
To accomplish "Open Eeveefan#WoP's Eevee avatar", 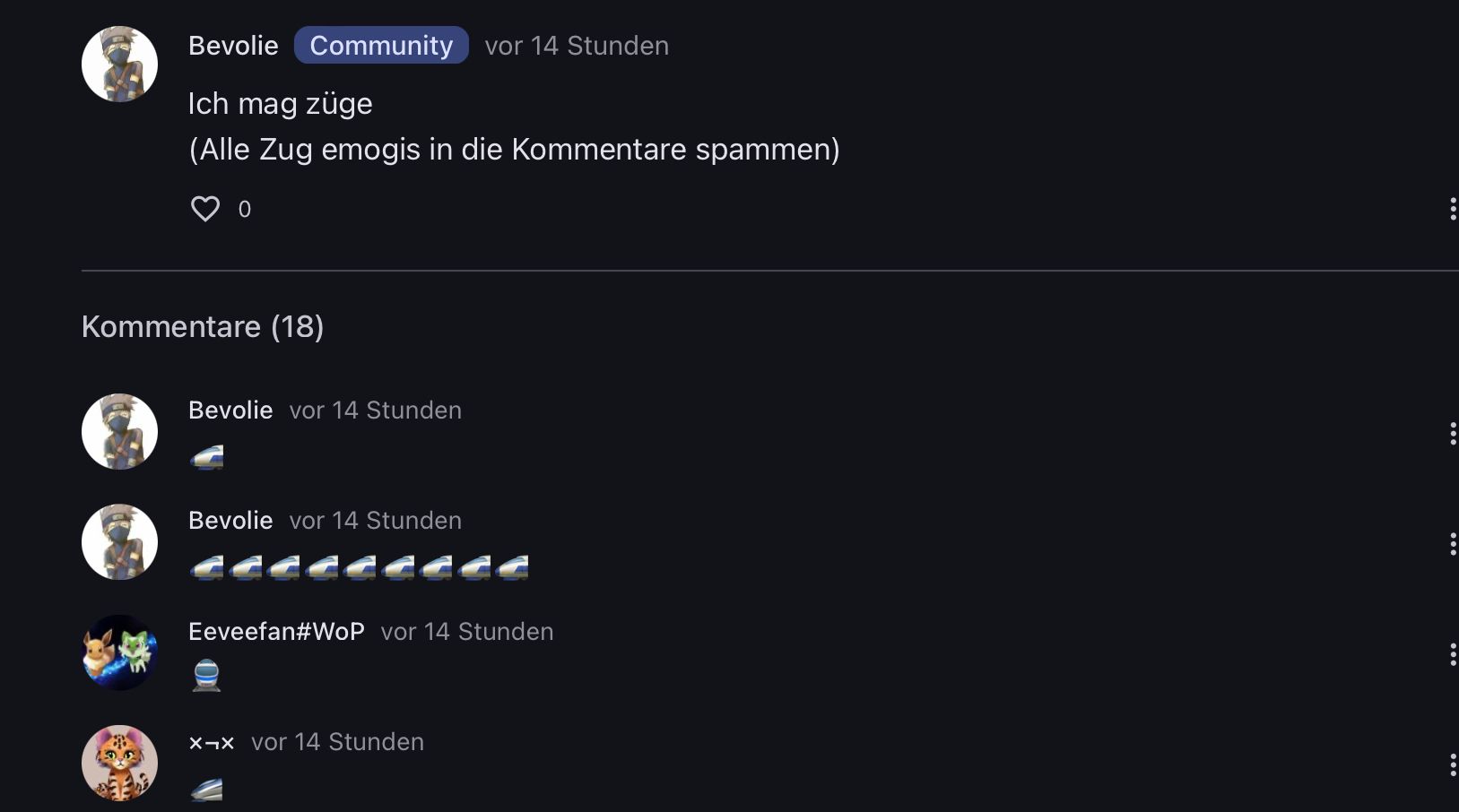I will click(119, 652).
